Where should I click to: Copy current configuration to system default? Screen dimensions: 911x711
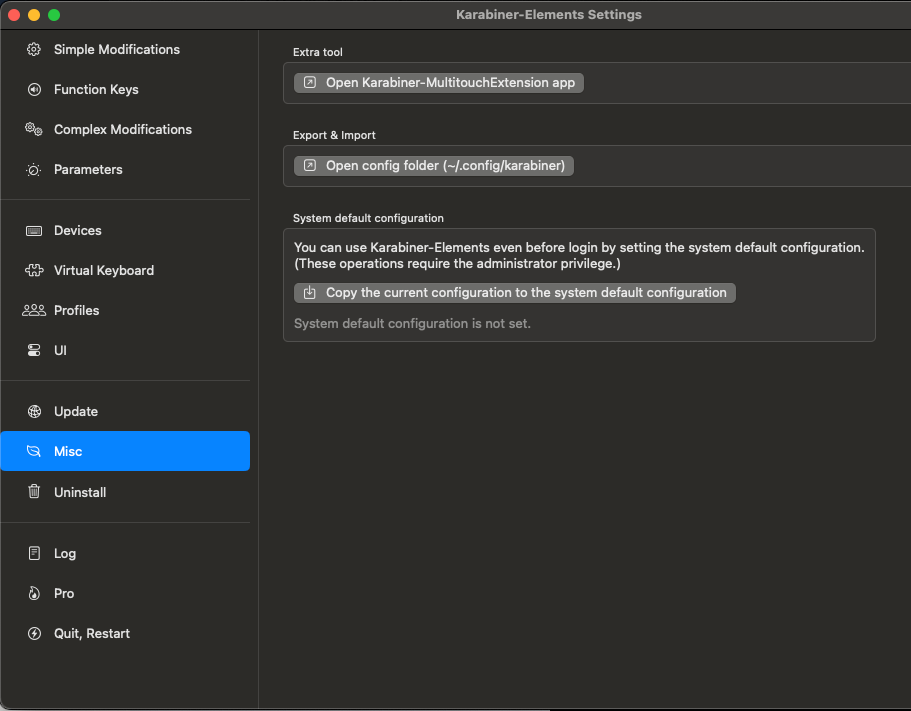coord(515,293)
